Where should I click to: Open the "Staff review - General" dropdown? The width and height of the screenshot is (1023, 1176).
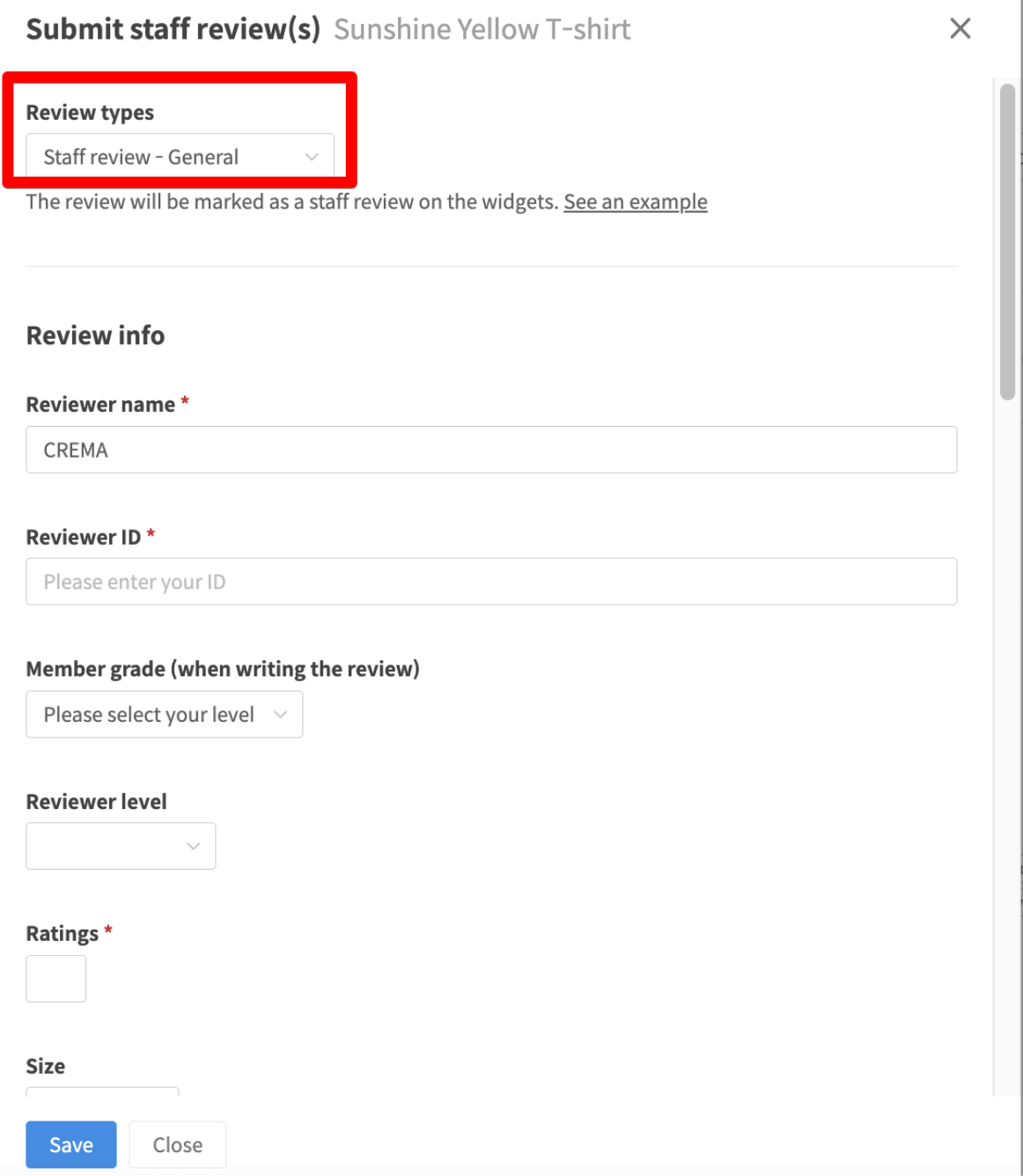click(180, 158)
